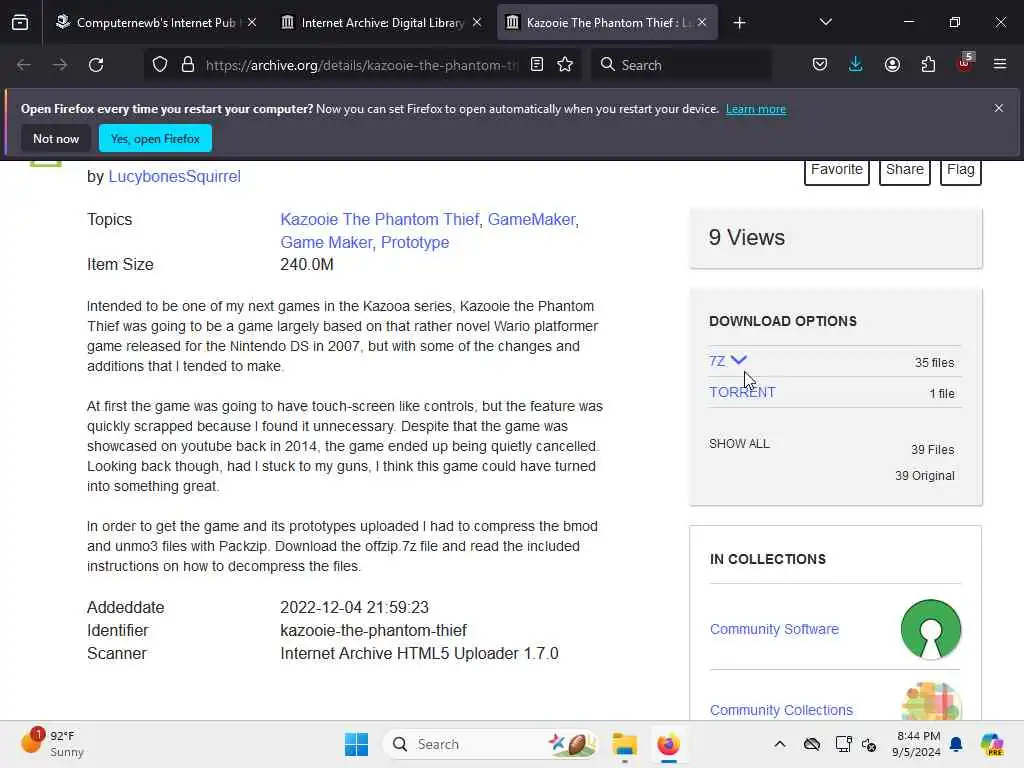Viewport: 1024px width, 768px height.
Task: Click the cloud sync off tray icon
Action: tap(812, 744)
